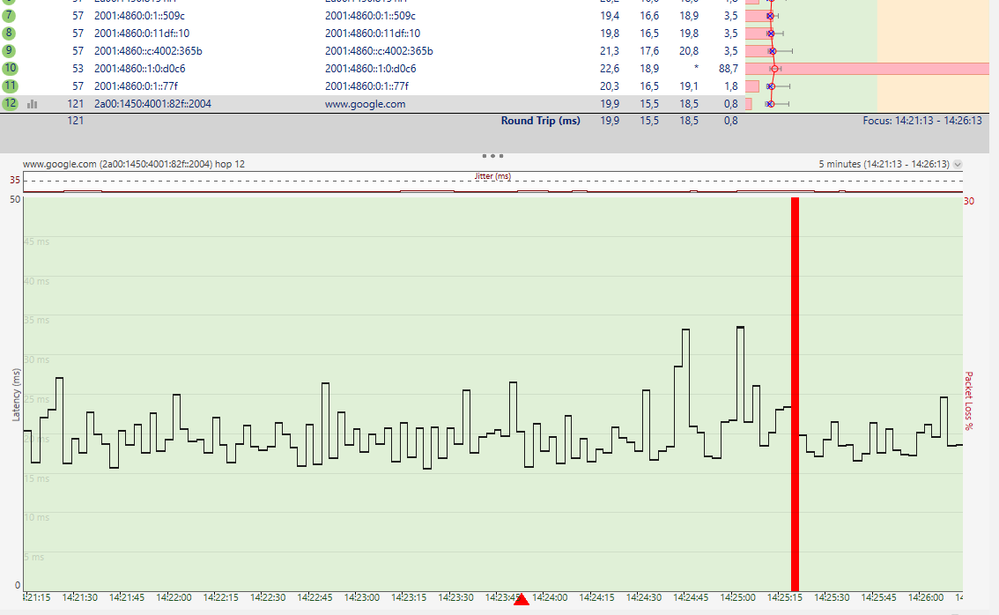Select the hop 12 number circle
The width and height of the screenshot is (999, 615).
click(x=10, y=103)
